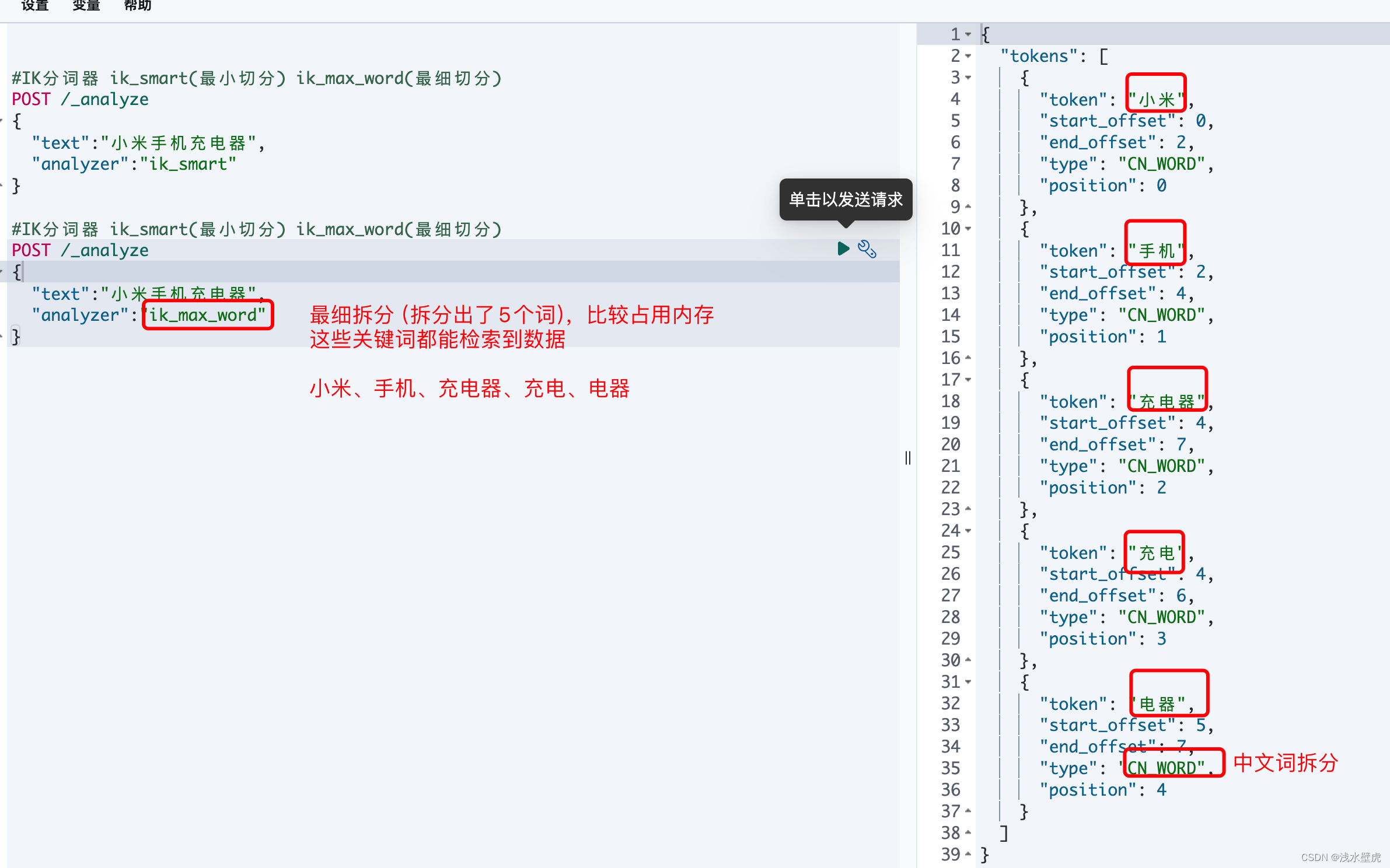Click the ik_smart analyzer value
The width and height of the screenshot is (1390, 868).
tap(188, 164)
